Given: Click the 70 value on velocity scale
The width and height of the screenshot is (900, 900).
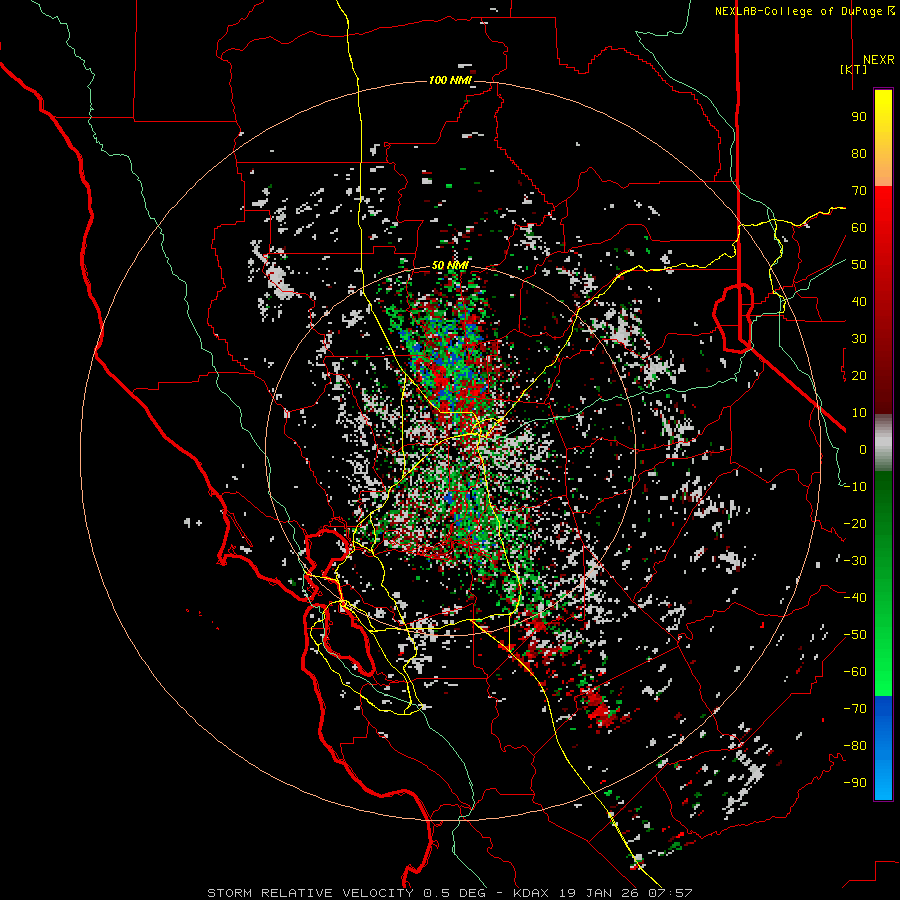Looking at the screenshot, I should [x=859, y=191].
